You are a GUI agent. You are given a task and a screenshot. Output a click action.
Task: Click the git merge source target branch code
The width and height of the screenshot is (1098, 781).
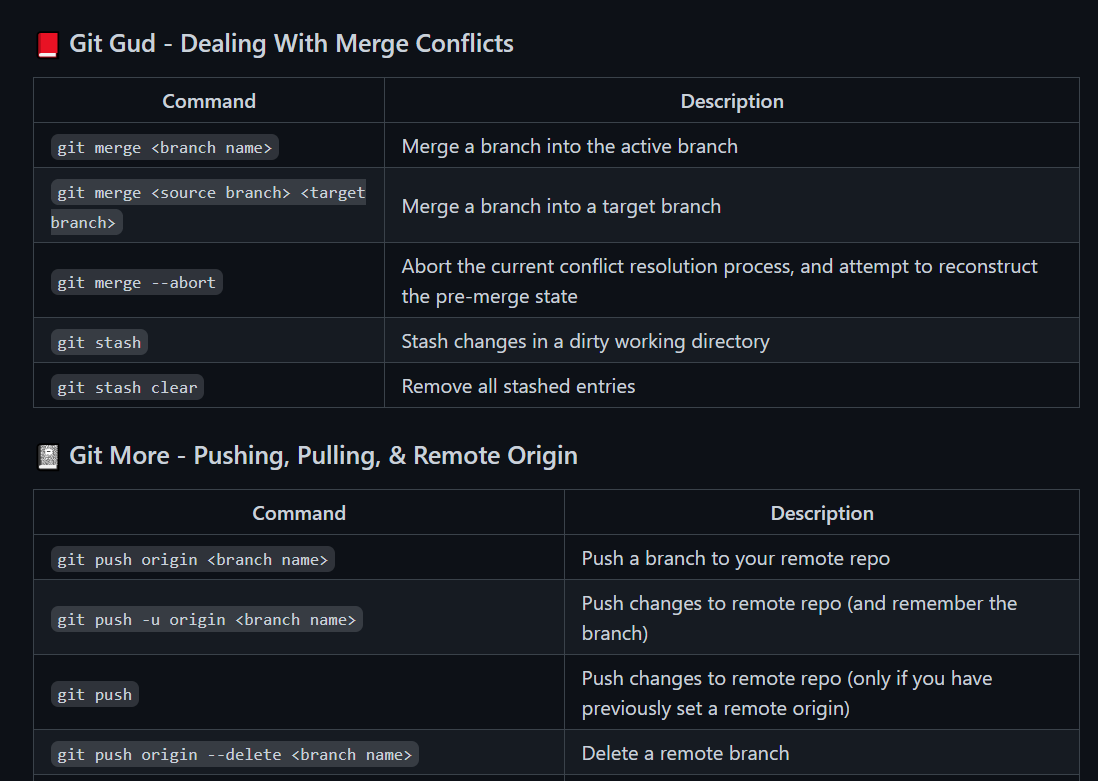[x=209, y=207]
